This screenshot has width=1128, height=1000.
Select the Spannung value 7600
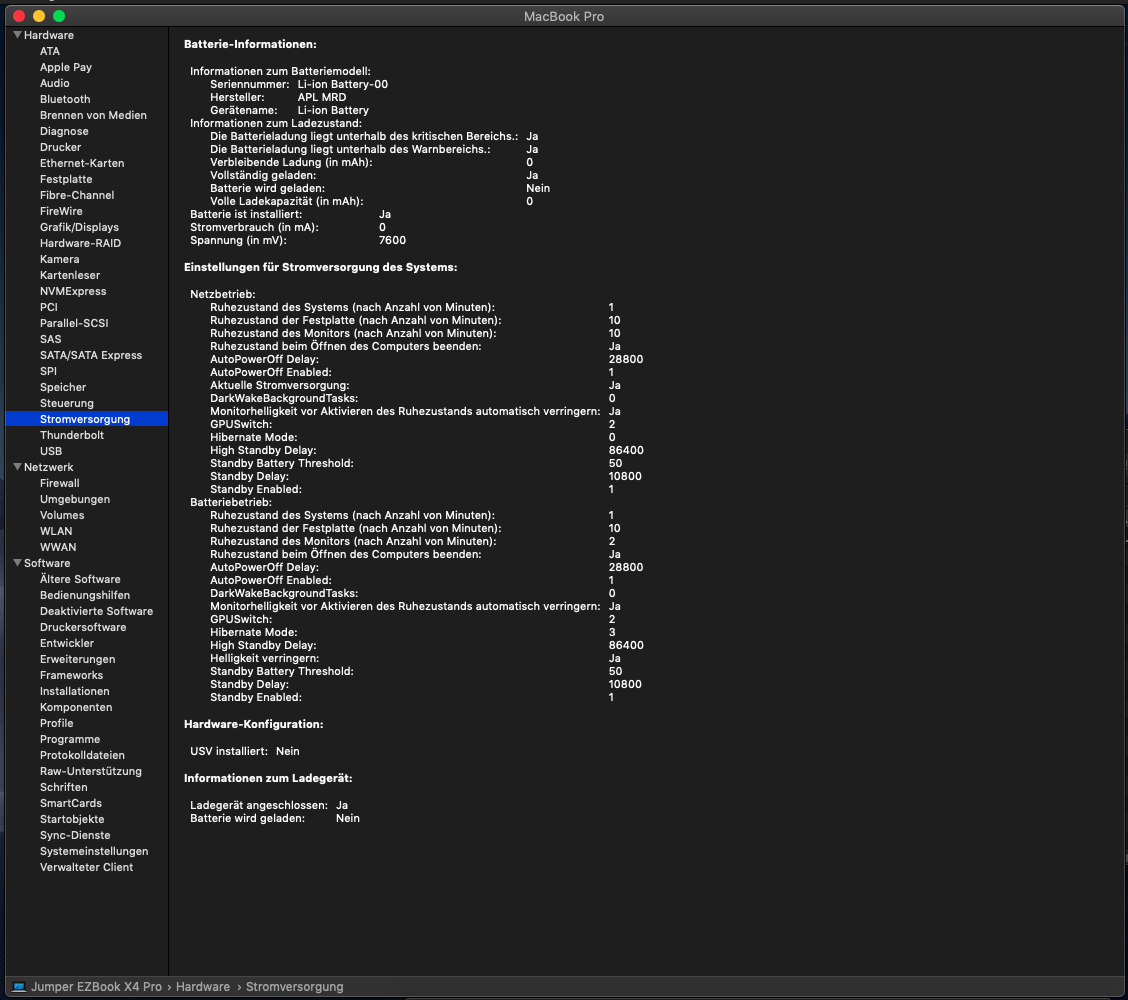pos(392,240)
